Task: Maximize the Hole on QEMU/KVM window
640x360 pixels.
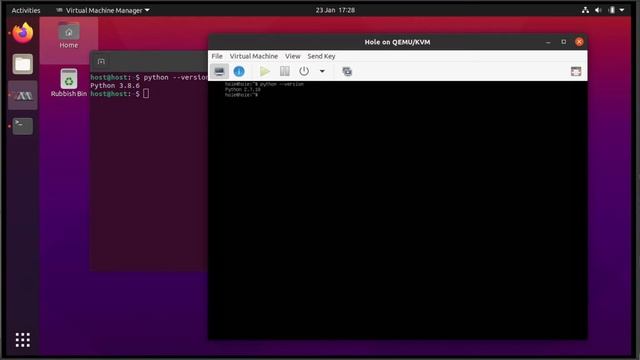Action: pos(564,42)
